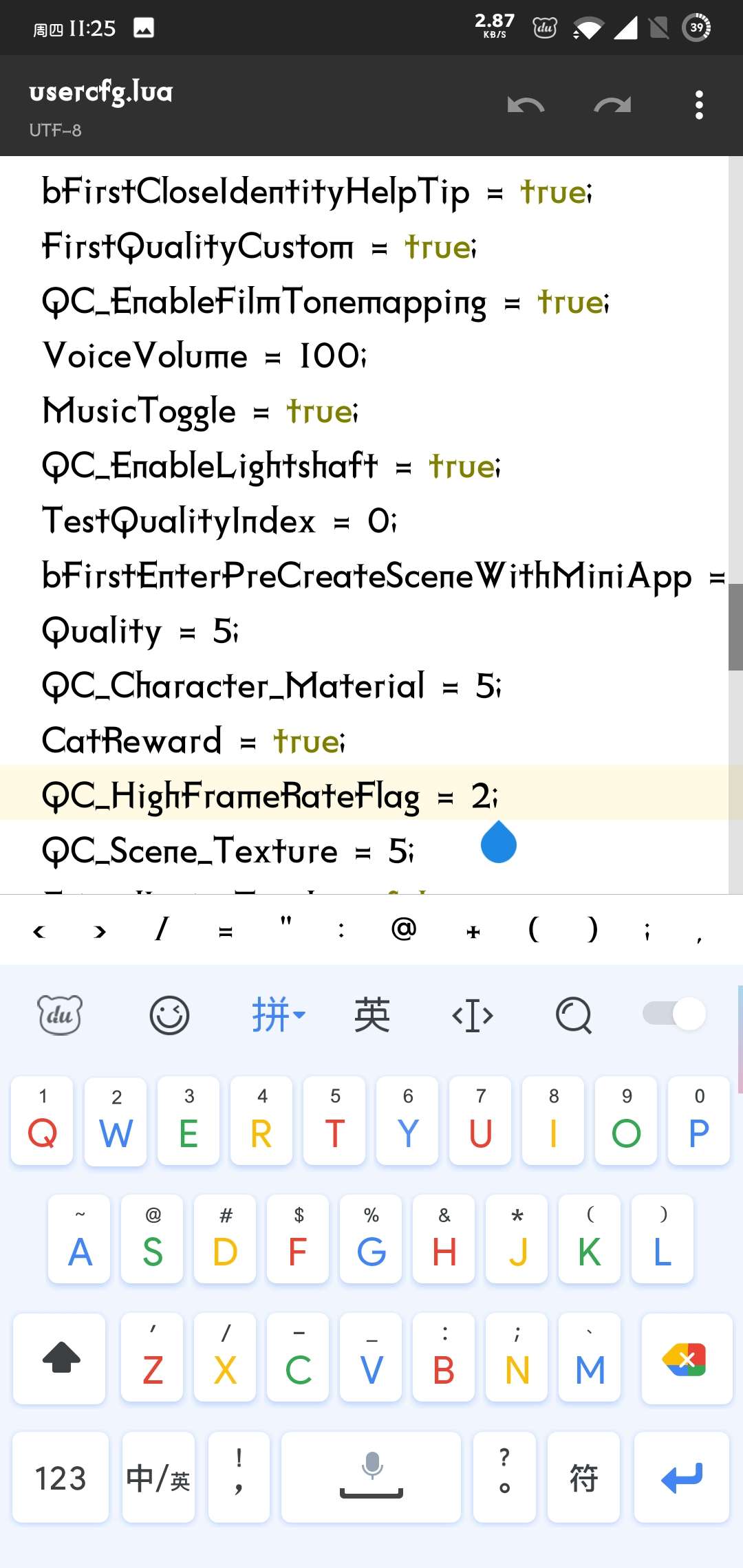Screen dimensions: 743x1568
Task: Open the emoji smiley panel
Action: tap(169, 1014)
